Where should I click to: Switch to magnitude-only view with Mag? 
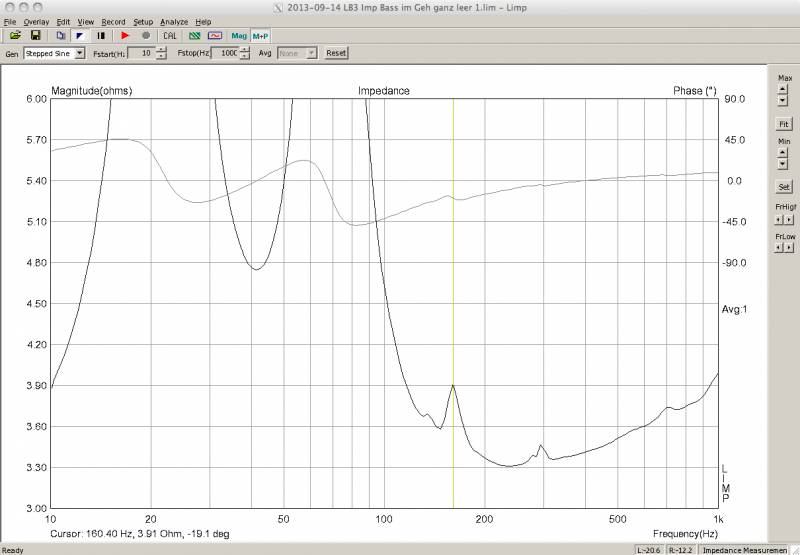pos(239,36)
